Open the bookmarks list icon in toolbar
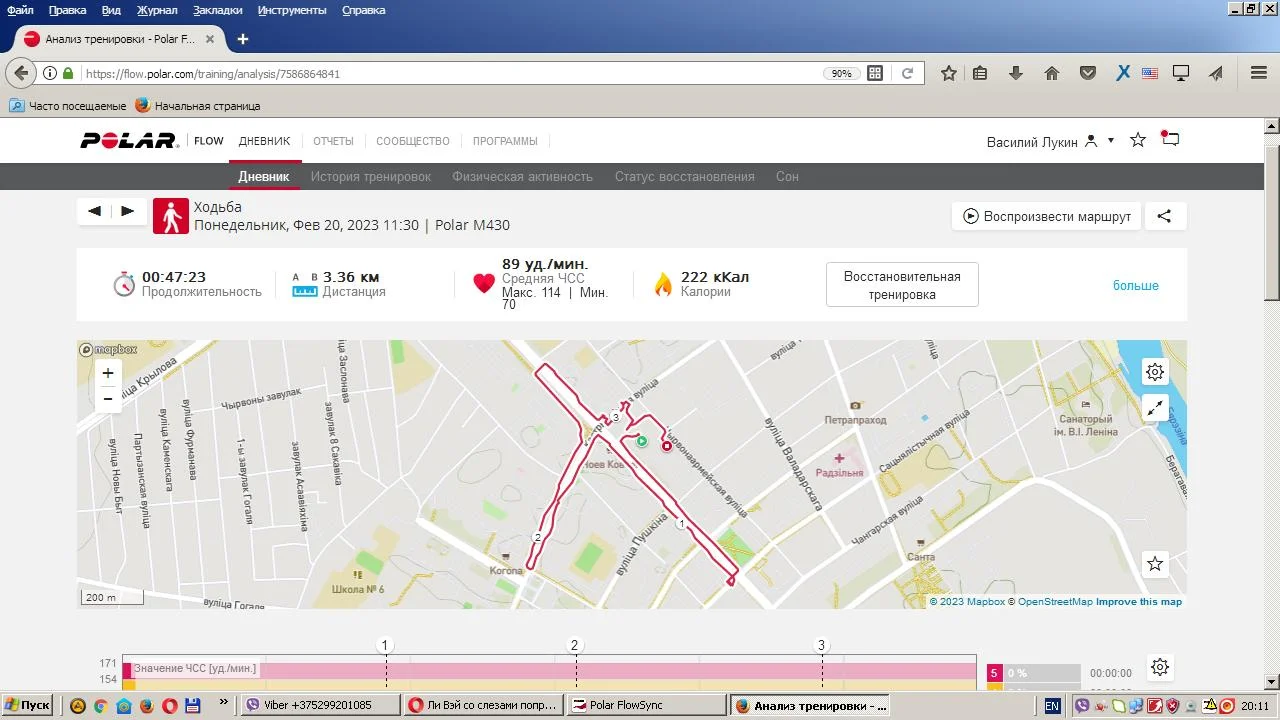Image resolution: width=1280 pixels, height=720 pixels. point(980,73)
